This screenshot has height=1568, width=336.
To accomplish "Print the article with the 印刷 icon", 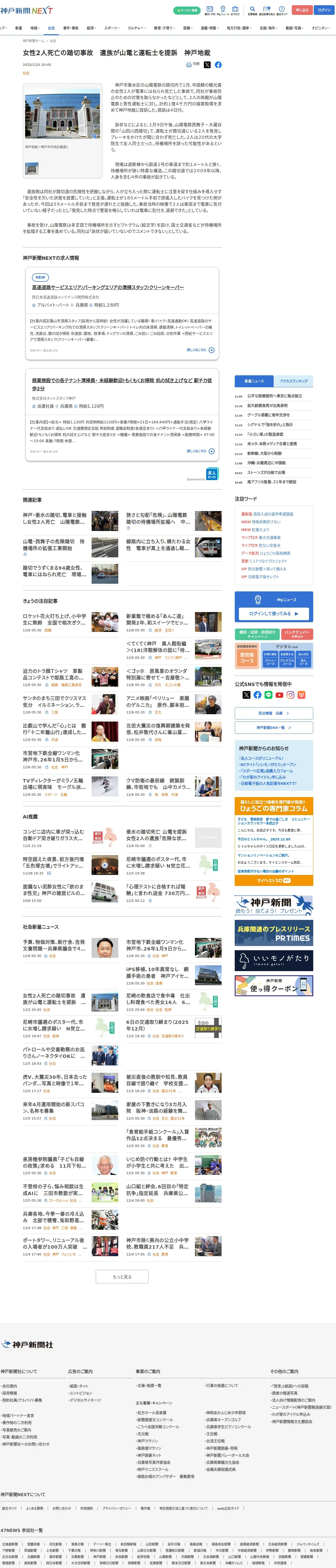I will [x=192, y=64].
